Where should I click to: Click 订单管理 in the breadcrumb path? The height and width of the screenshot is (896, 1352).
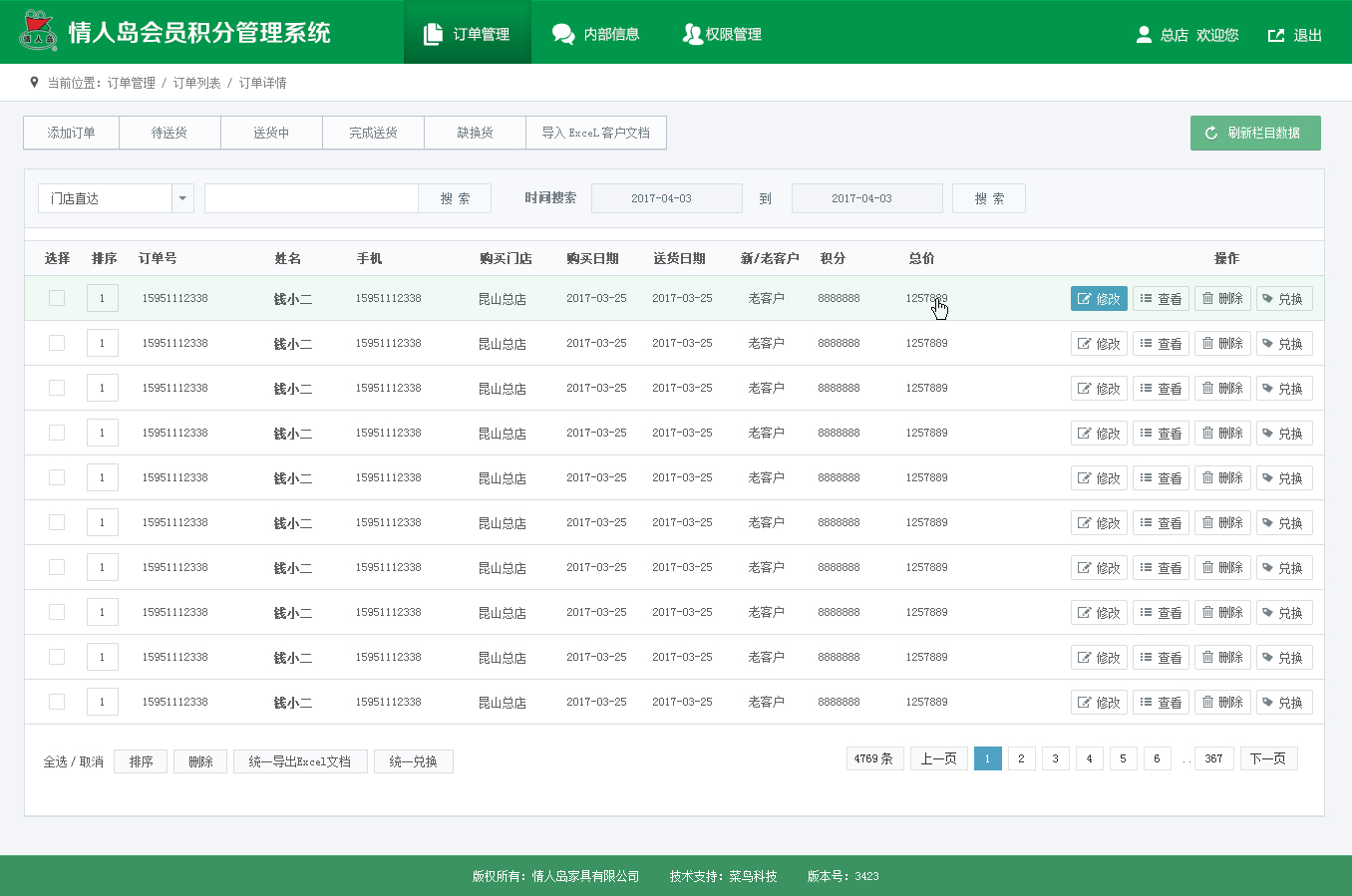pos(132,83)
